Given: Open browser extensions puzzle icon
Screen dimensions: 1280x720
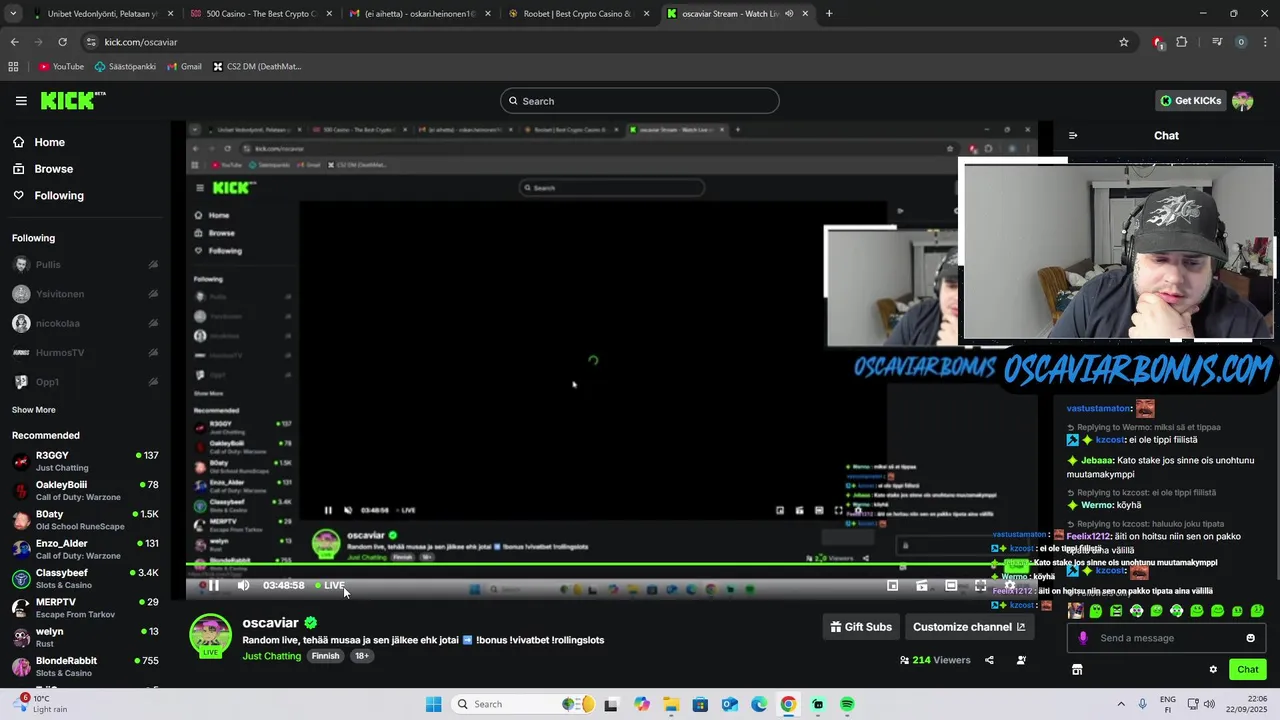Looking at the screenshot, I should [x=1182, y=42].
